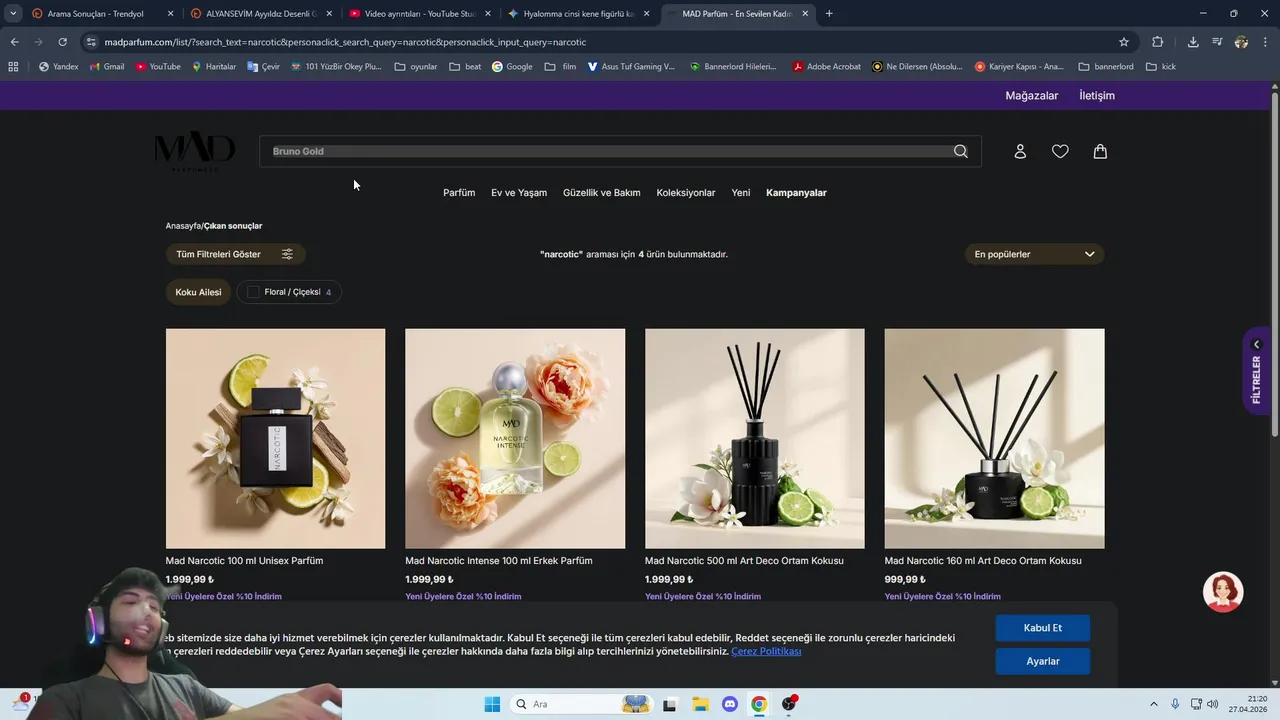Click the İletişim link
Viewport: 1280px width, 720px height.
tap(1097, 96)
